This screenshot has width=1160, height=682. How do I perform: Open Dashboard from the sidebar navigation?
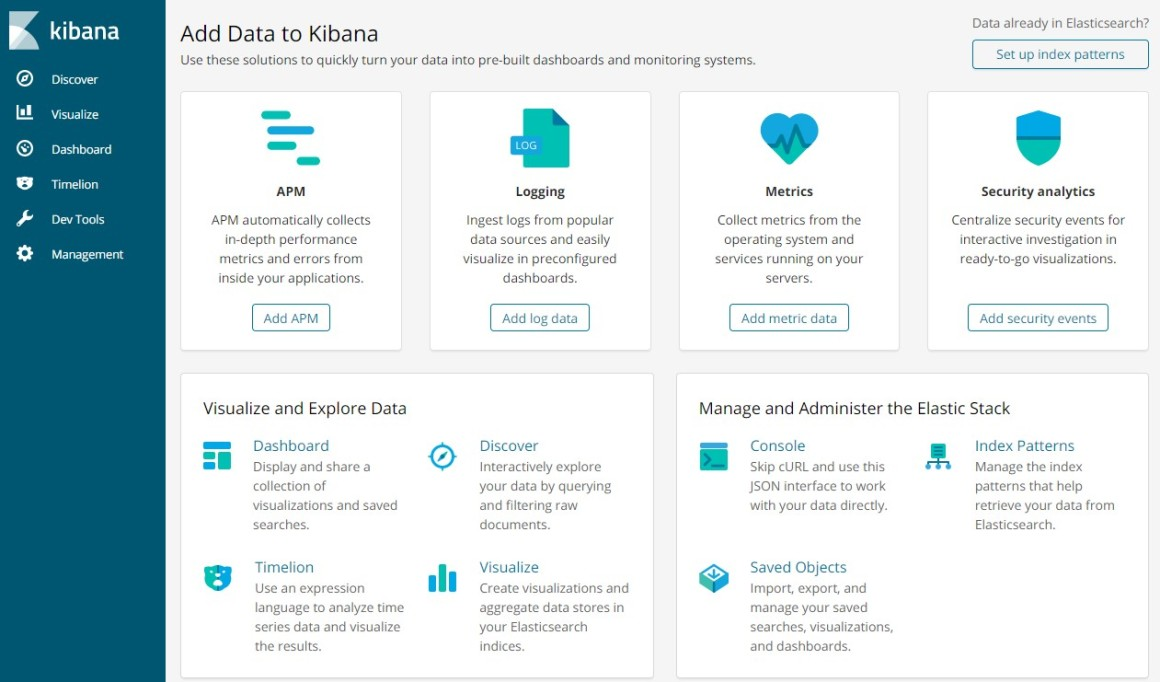coord(81,149)
